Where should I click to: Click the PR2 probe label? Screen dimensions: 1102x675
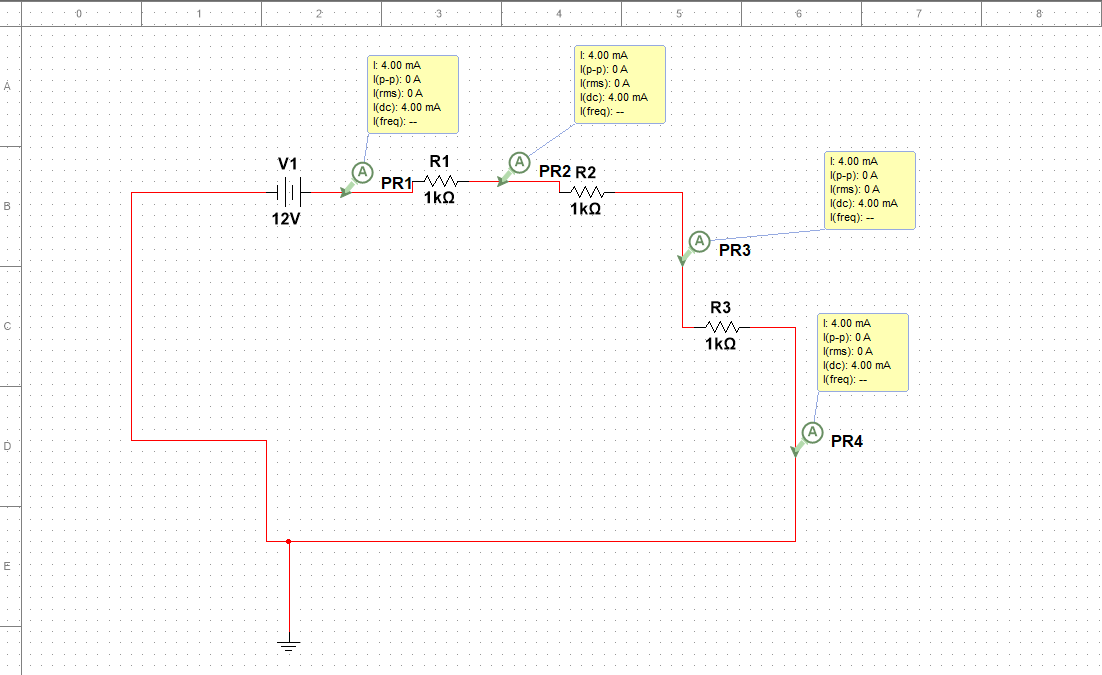coord(555,172)
